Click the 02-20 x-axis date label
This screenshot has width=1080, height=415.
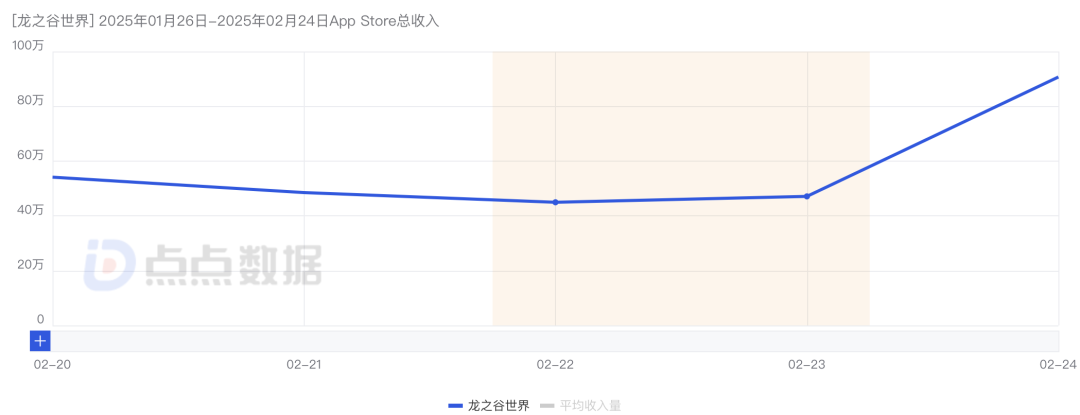pos(52,365)
